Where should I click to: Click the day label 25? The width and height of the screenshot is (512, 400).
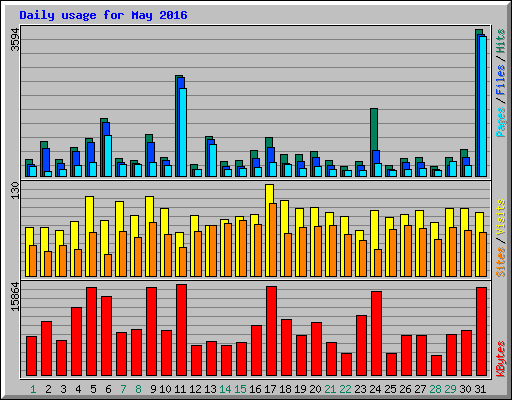point(390,389)
